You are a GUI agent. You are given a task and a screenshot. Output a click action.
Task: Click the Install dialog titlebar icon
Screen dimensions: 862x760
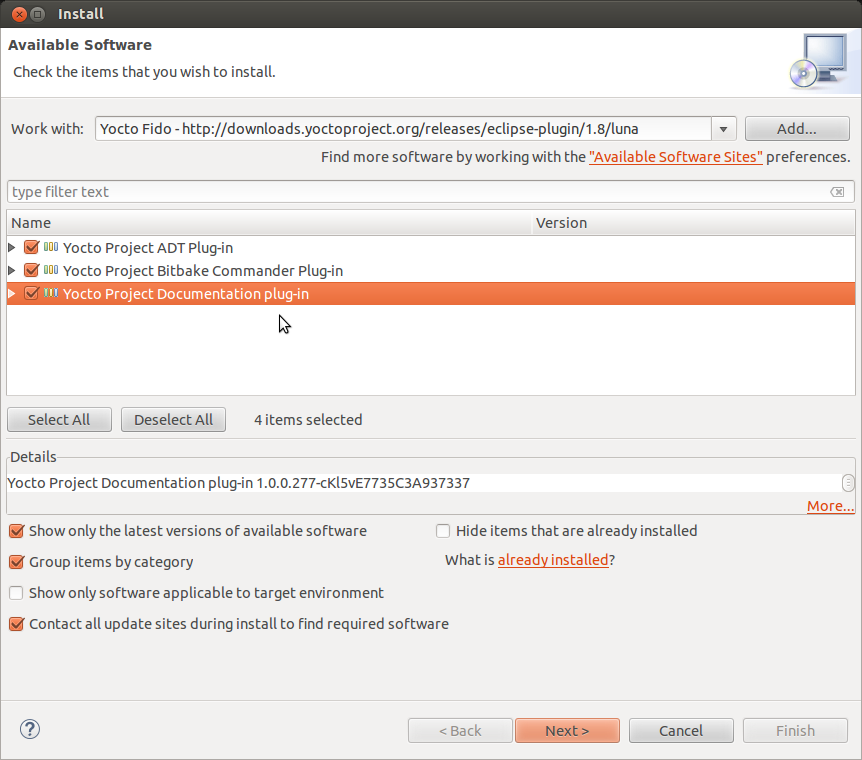[x=37, y=13]
